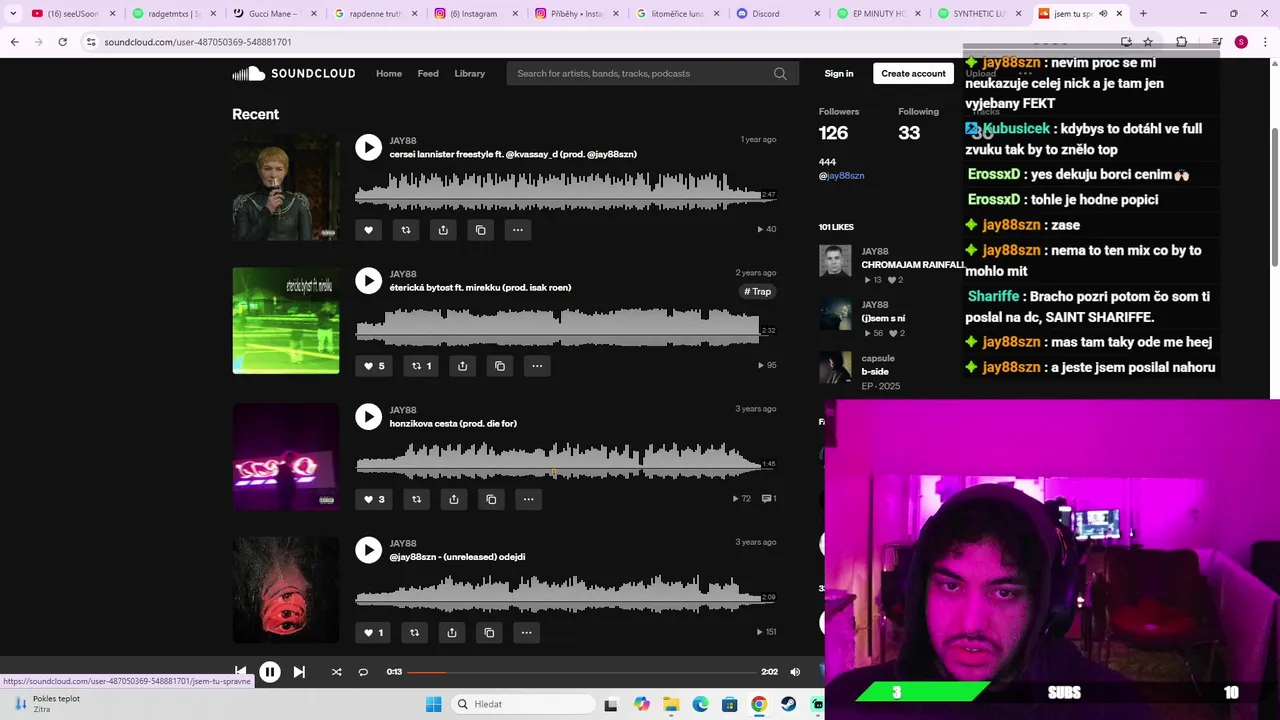Bookmark this page with star icon
The image size is (1280, 720).
1148,42
